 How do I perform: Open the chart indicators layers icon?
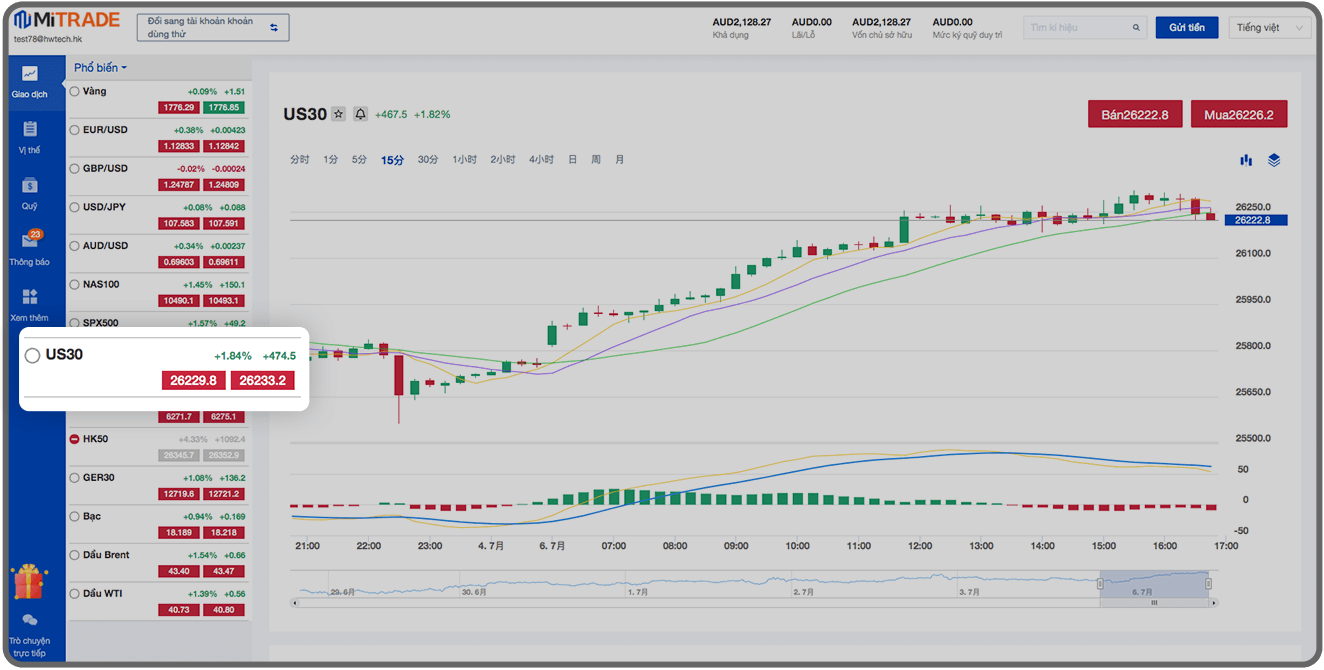point(1273,160)
